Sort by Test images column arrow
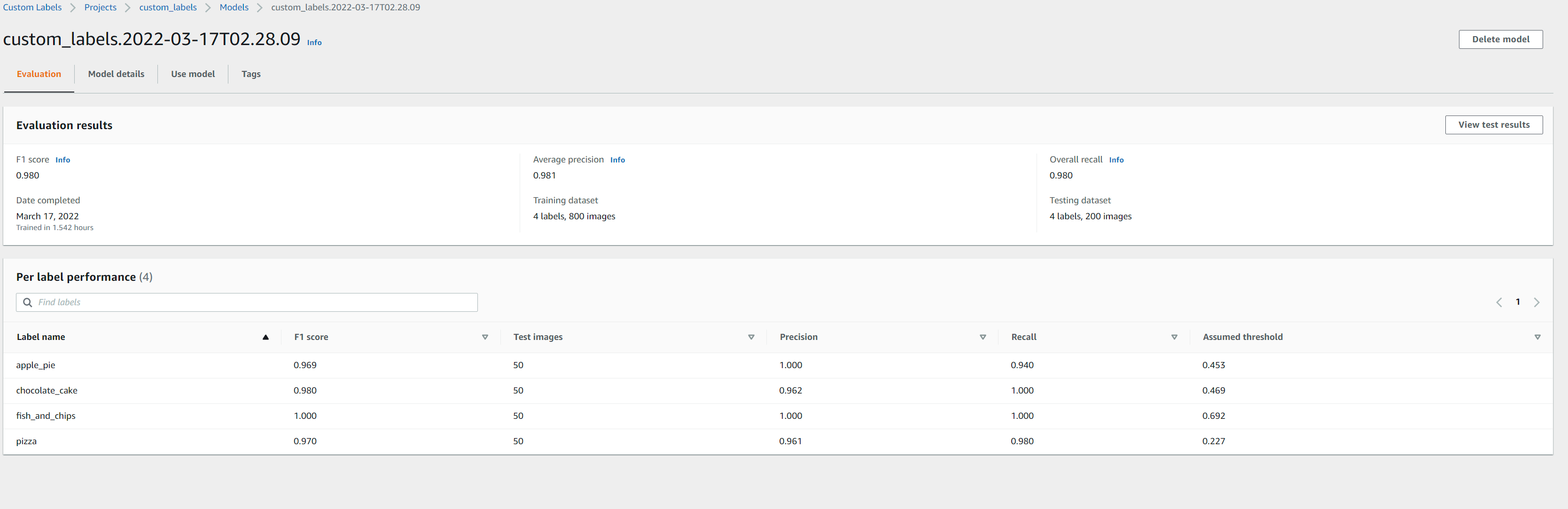 [751, 337]
